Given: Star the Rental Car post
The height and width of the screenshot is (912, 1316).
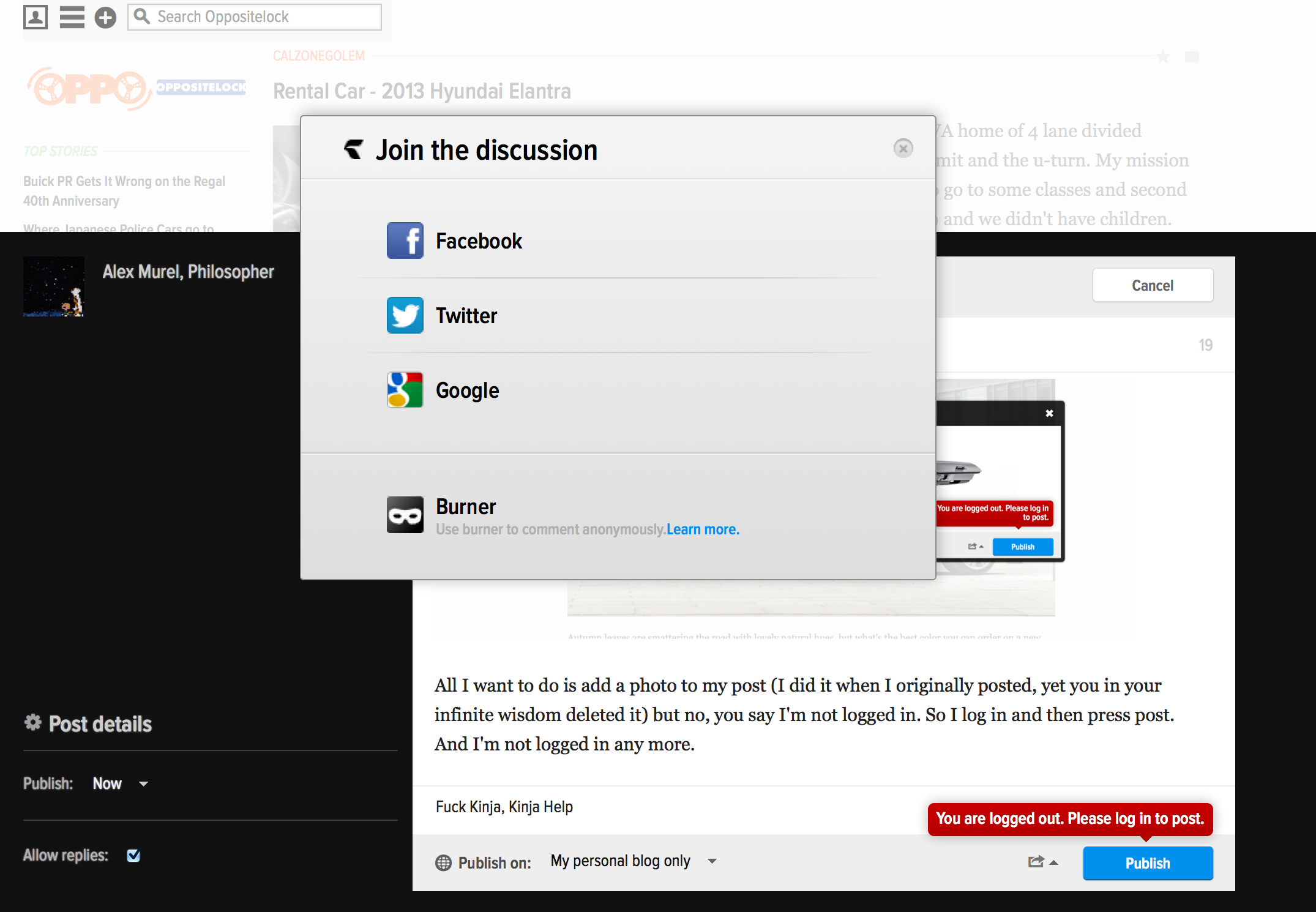Looking at the screenshot, I should tap(1163, 57).
